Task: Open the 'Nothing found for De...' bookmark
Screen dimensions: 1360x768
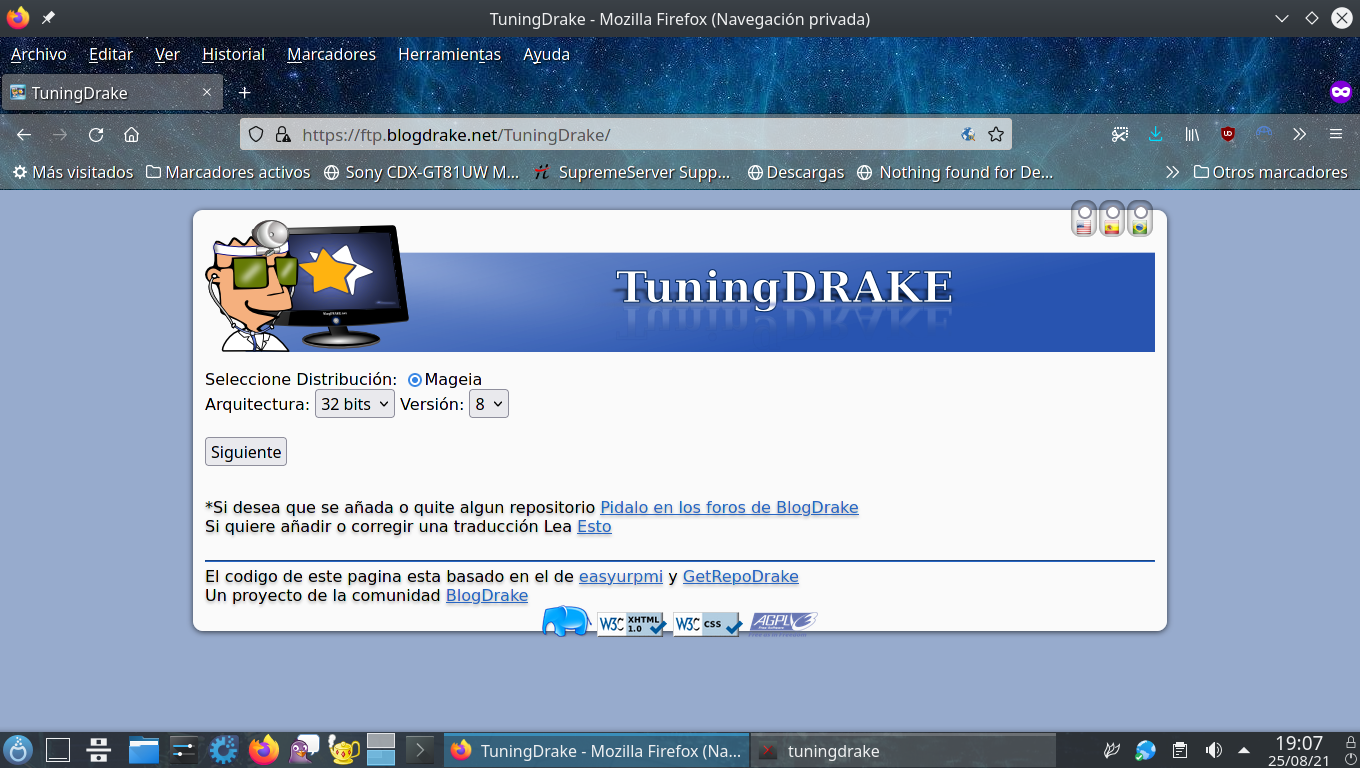Action: click(x=956, y=172)
